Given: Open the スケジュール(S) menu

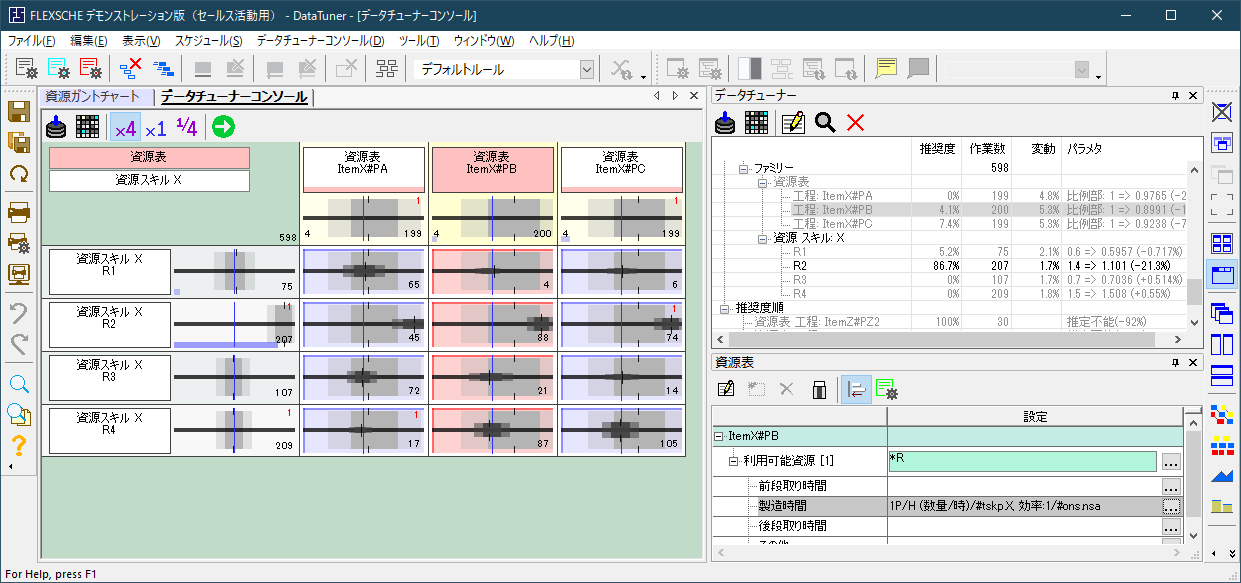Looking at the screenshot, I should pyautogui.click(x=208, y=41).
